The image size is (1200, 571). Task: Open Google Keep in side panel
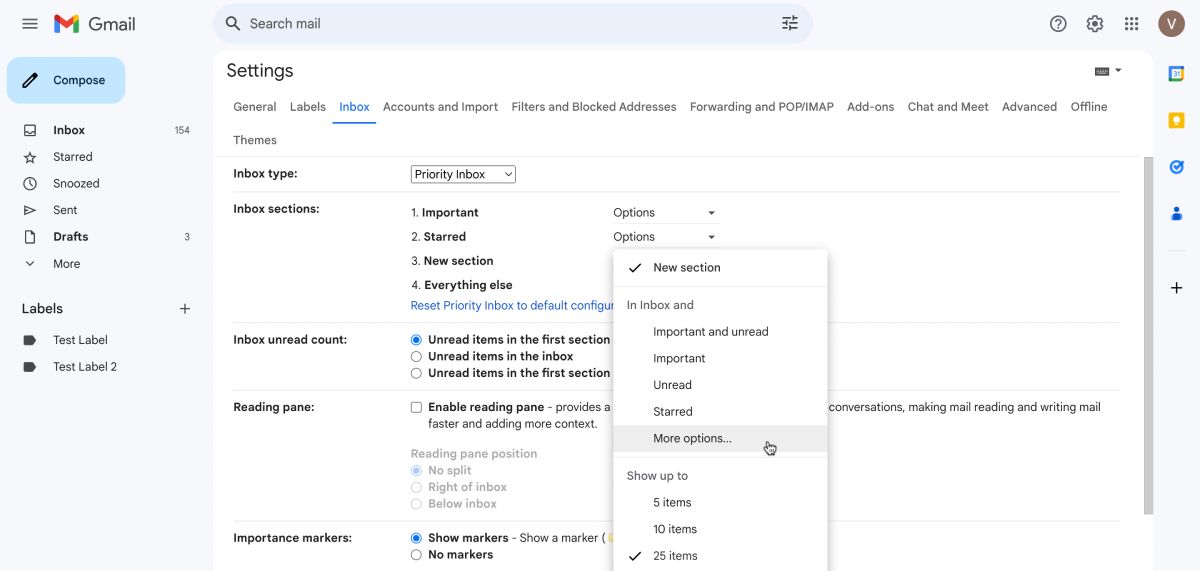coord(1176,120)
